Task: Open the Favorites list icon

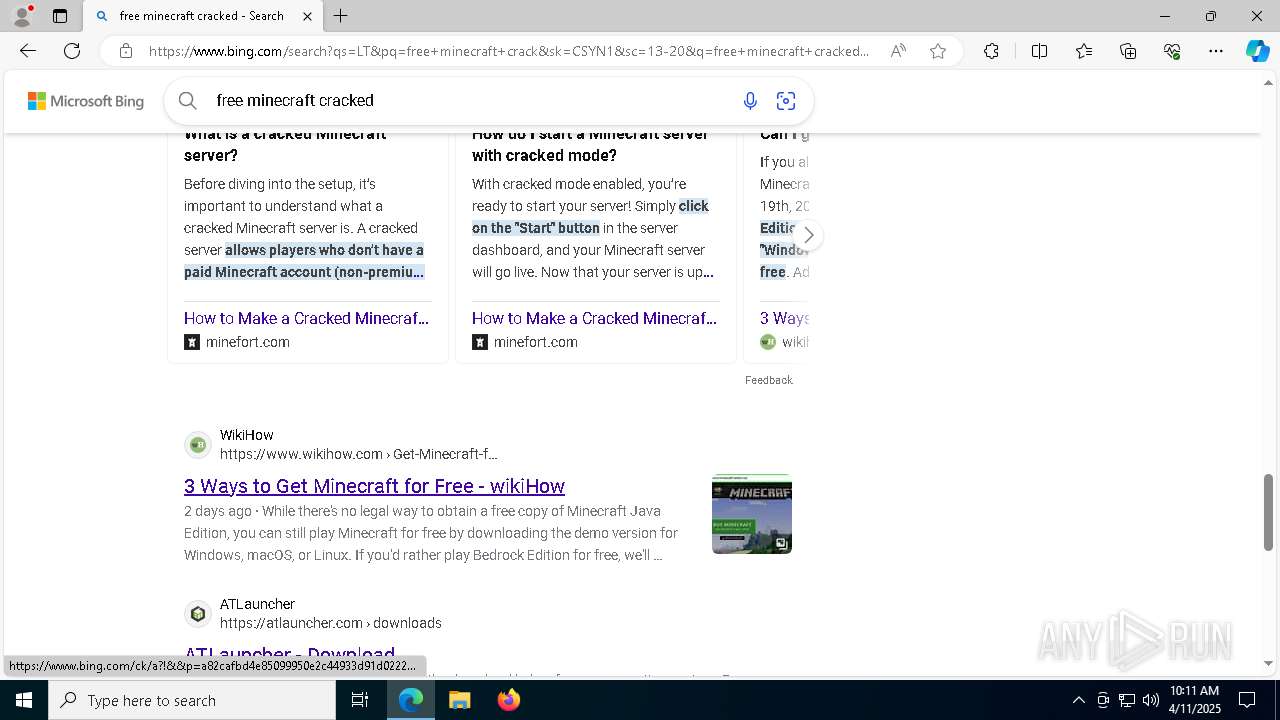Action: (1084, 51)
